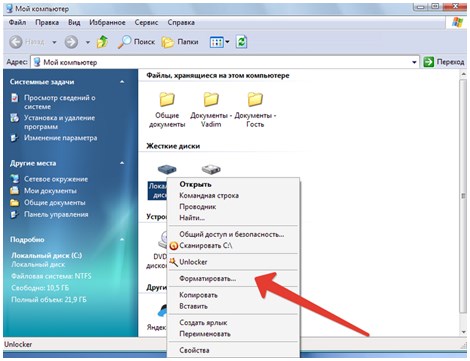Click the vertical scrollbar of file pane
Screen dimensions: 470x361
(463, 197)
